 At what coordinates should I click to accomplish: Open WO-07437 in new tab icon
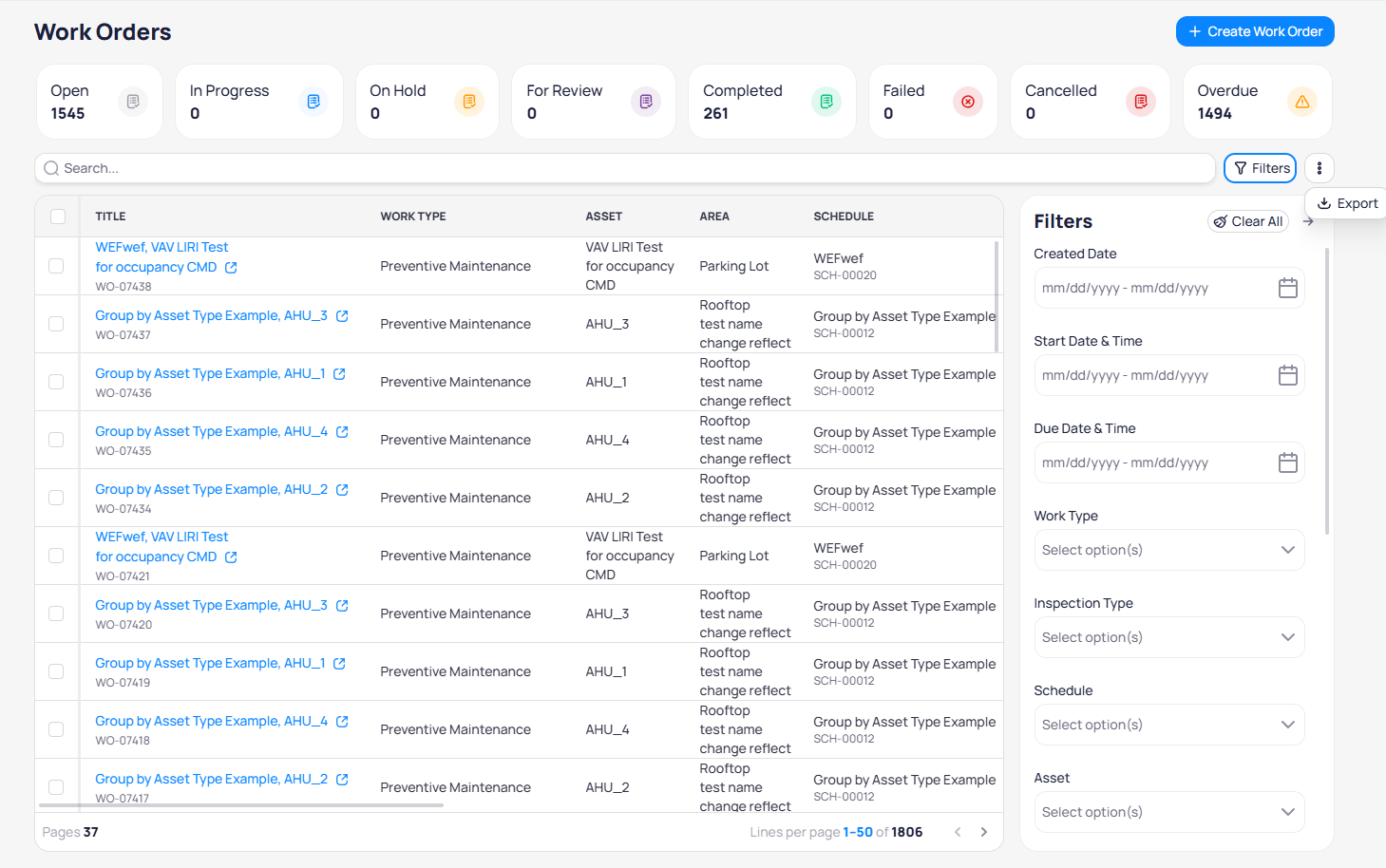pos(342,316)
